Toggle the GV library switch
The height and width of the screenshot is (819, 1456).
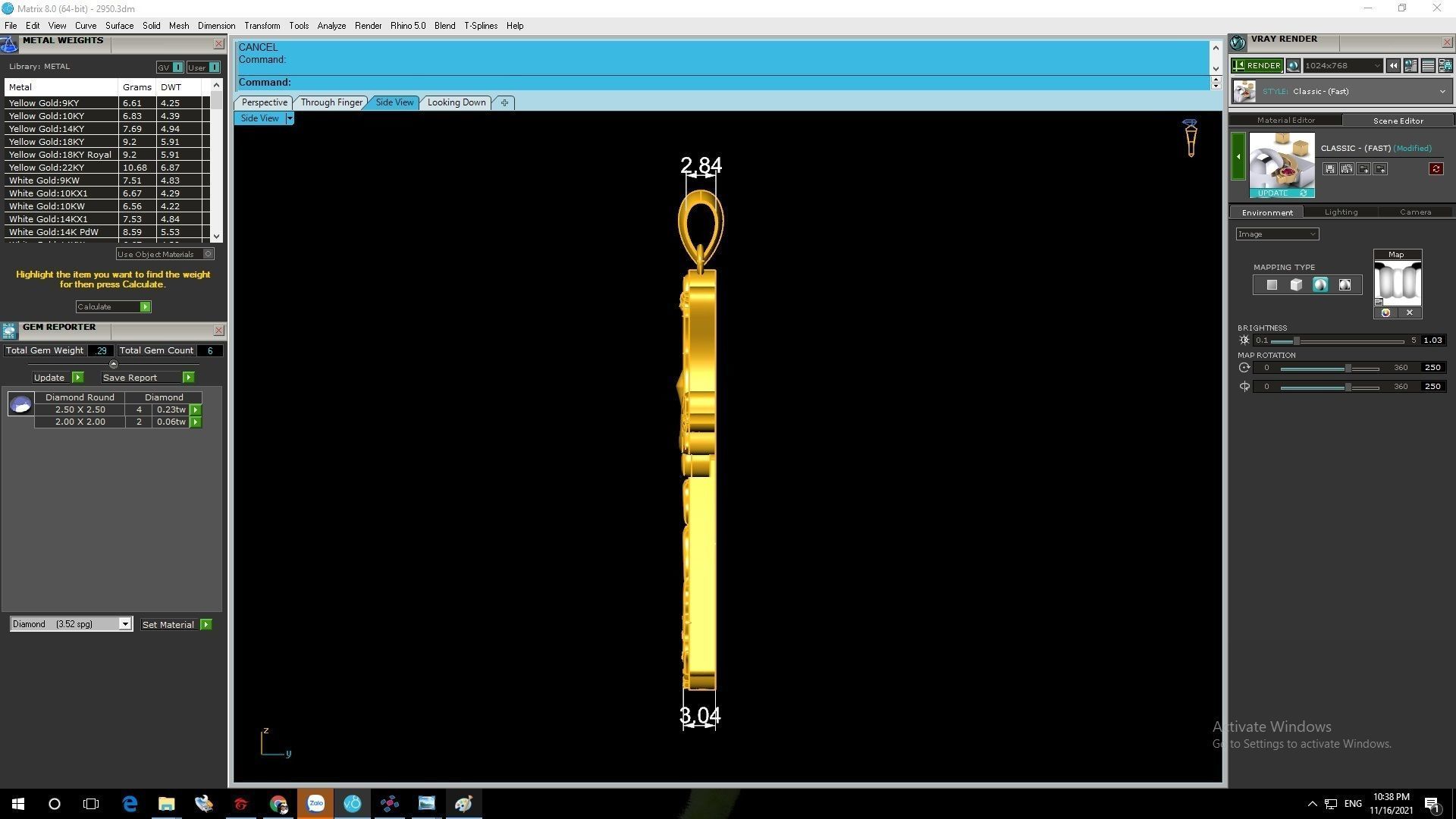click(x=170, y=67)
